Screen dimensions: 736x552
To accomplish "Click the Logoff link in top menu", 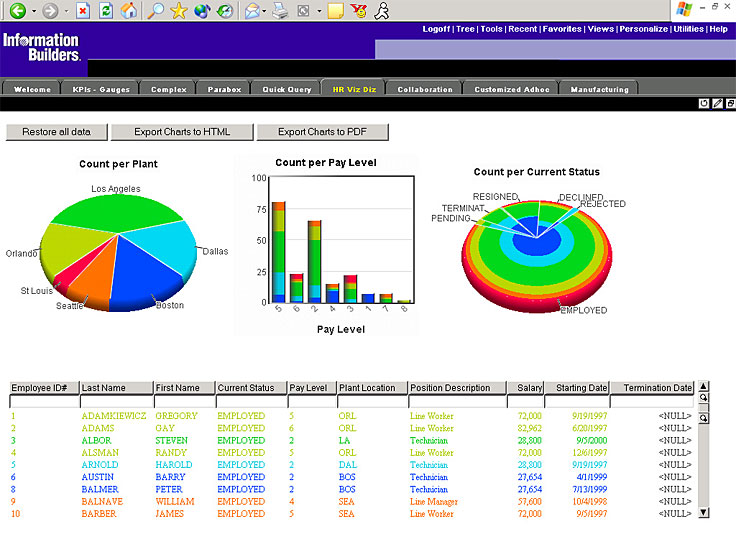I will (x=436, y=29).
